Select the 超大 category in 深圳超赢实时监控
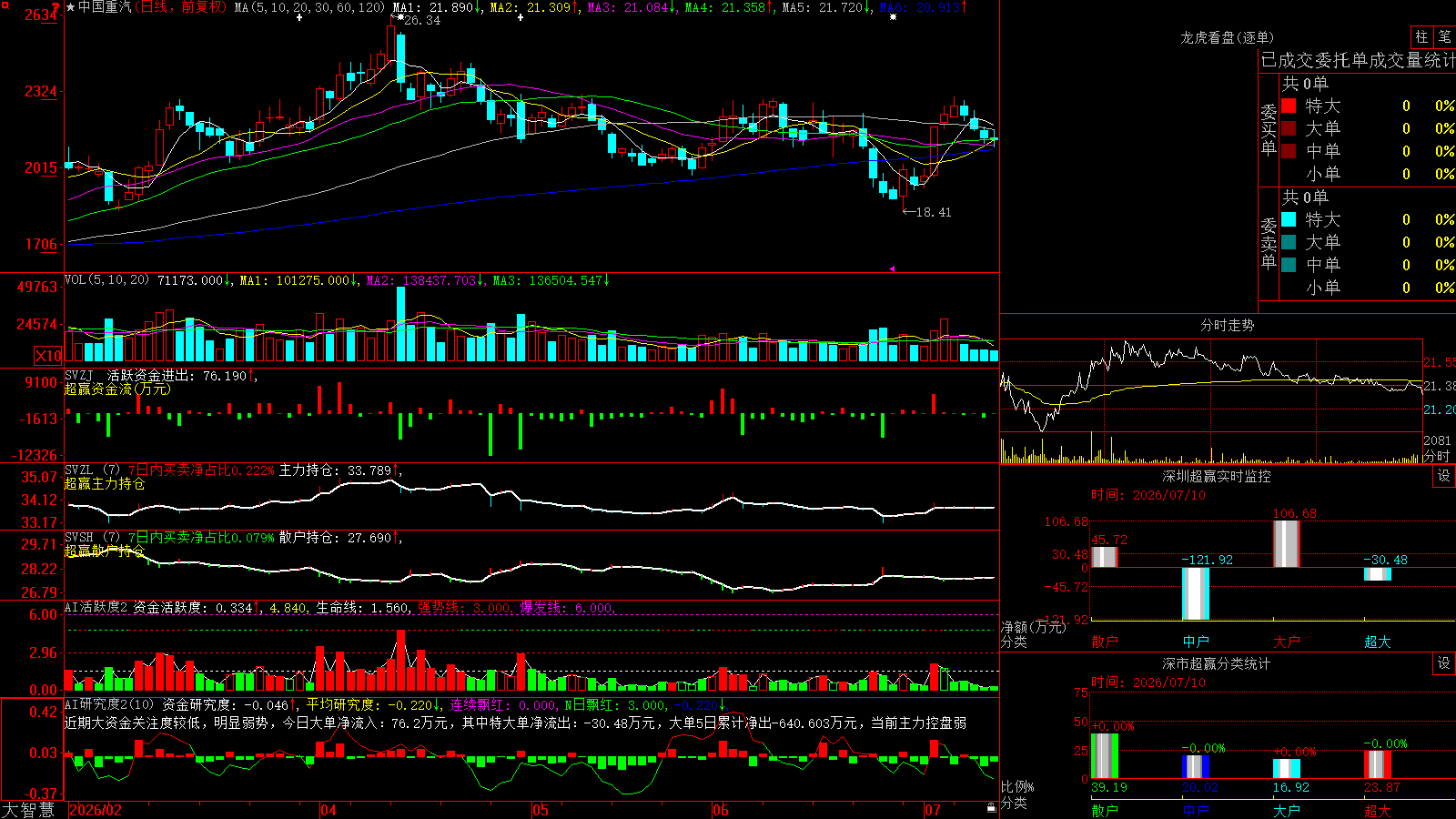Screen dimensions: 1456x819 click(1378, 642)
